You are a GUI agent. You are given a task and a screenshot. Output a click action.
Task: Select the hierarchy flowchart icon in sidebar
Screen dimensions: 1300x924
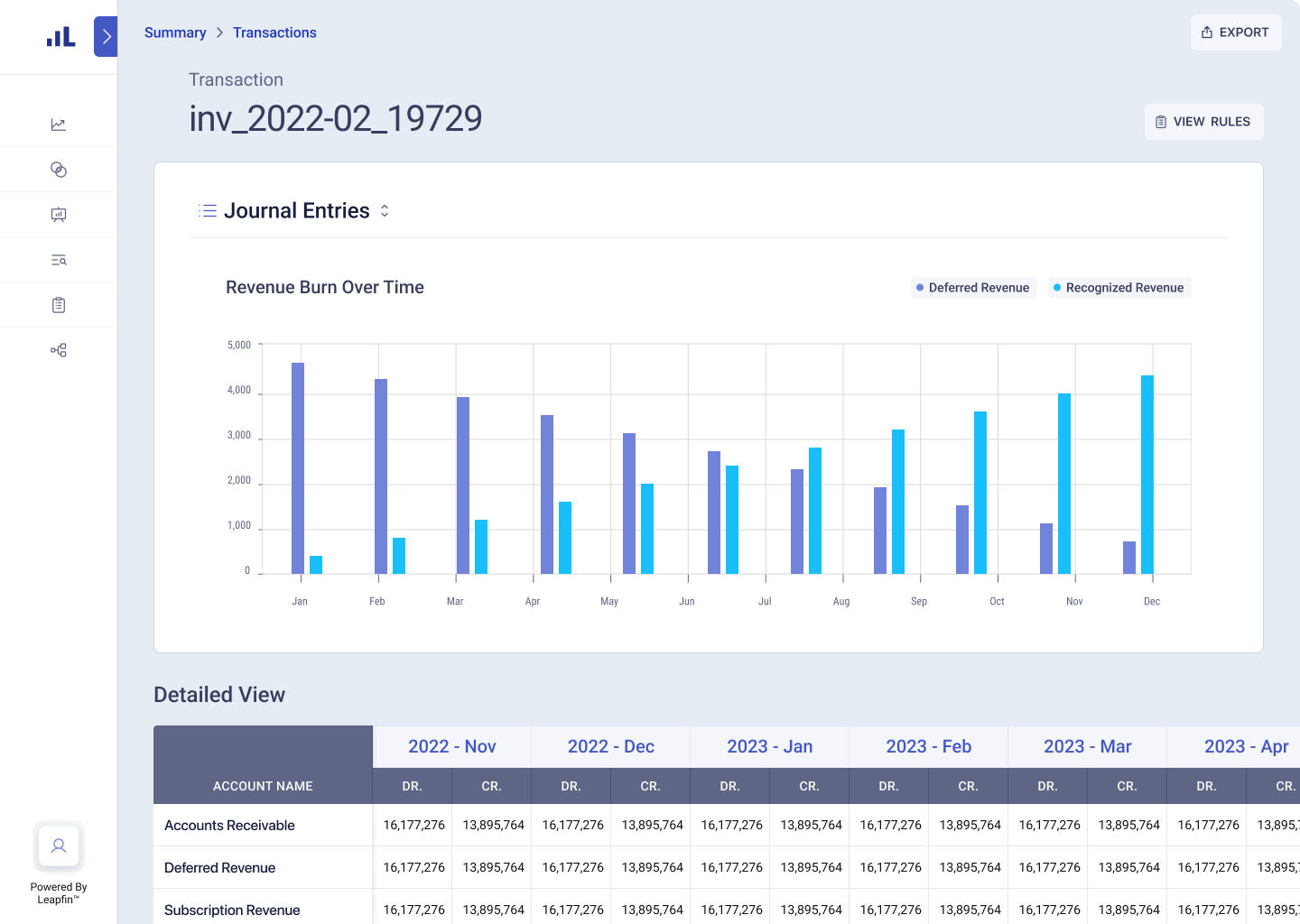click(58, 349)
